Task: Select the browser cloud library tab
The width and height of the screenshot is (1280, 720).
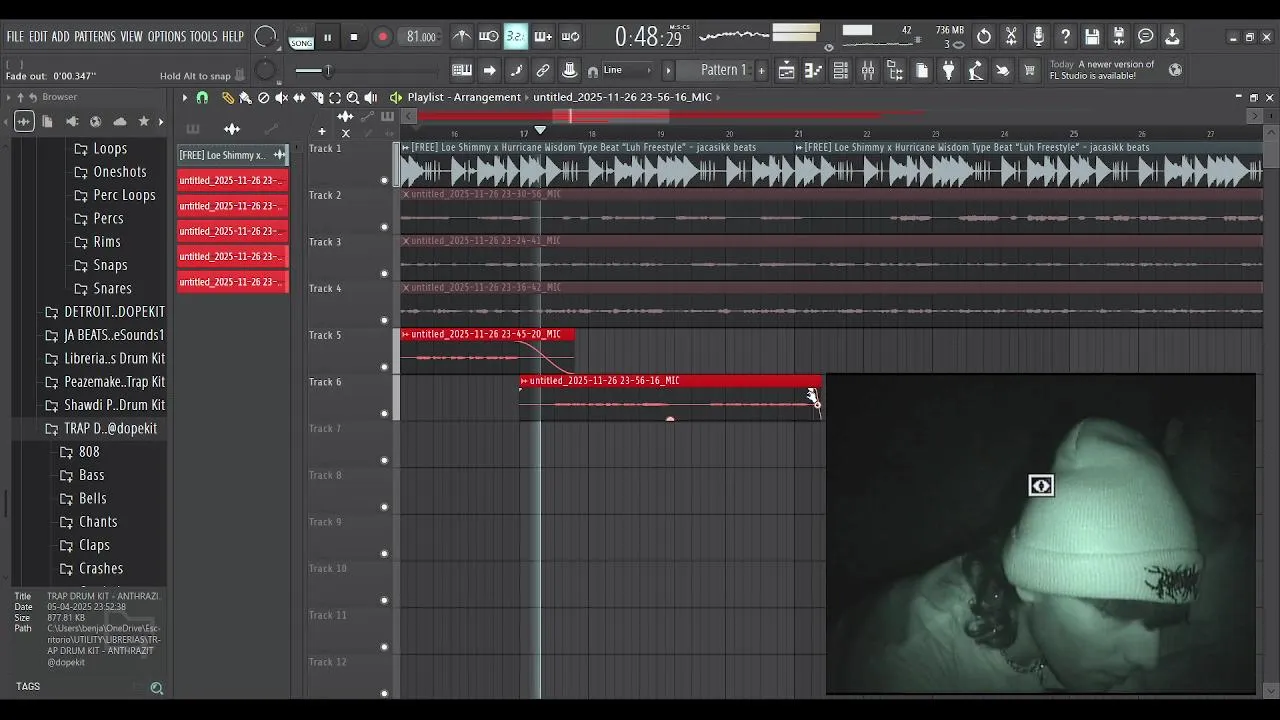Action: point(120,121)
